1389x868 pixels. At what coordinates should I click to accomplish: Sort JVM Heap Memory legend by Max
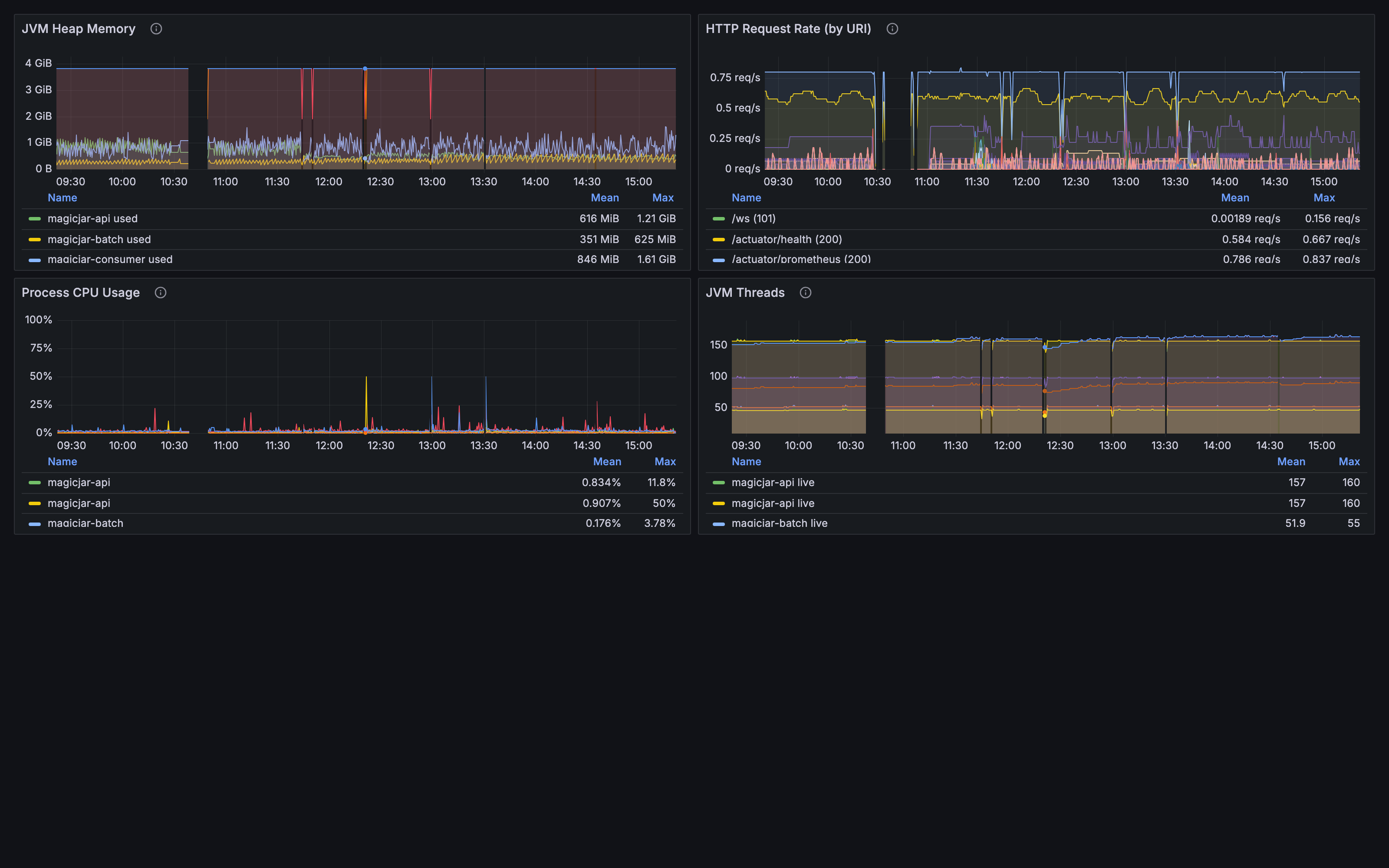pos(663,197)
